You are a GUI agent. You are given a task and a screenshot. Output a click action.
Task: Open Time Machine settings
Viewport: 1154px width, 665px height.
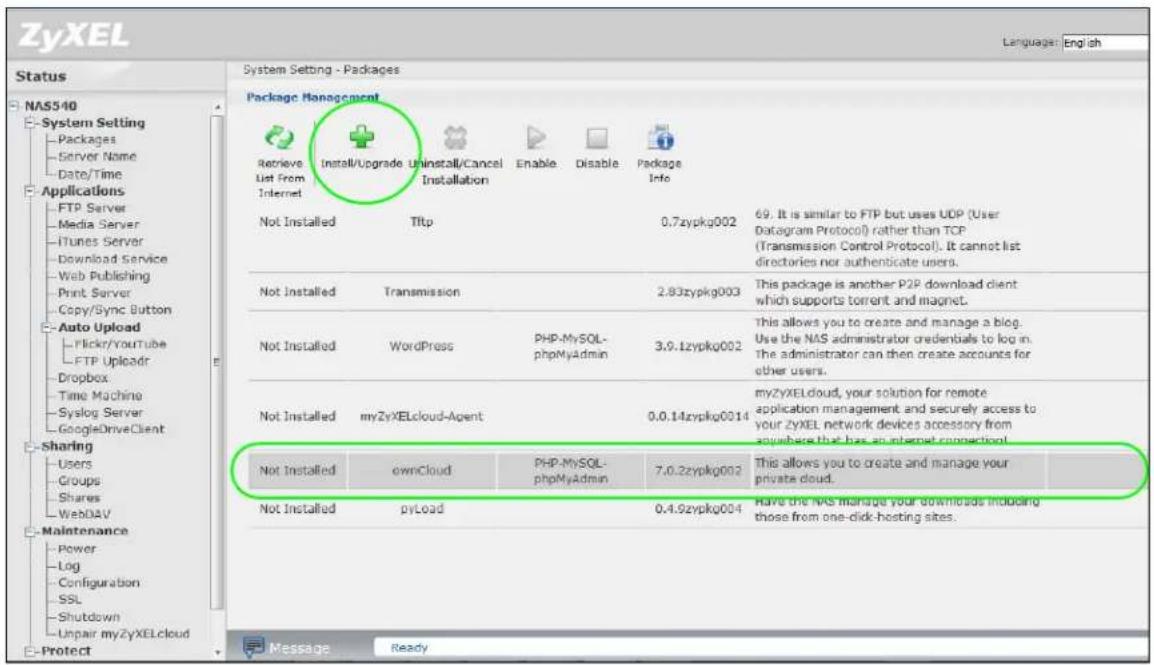coord(100,396)
